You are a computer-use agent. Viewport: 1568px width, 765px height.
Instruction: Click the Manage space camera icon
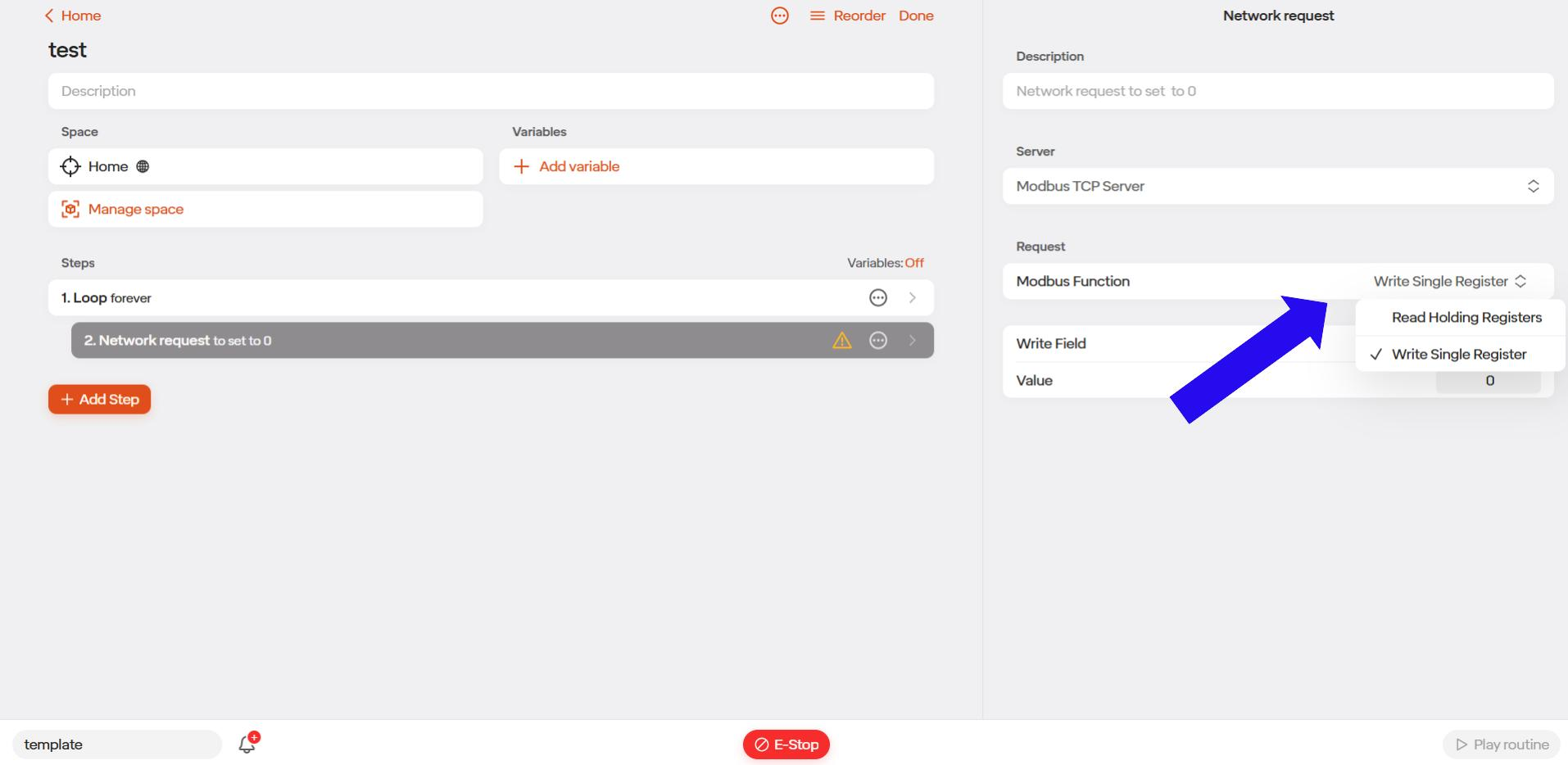70,209
